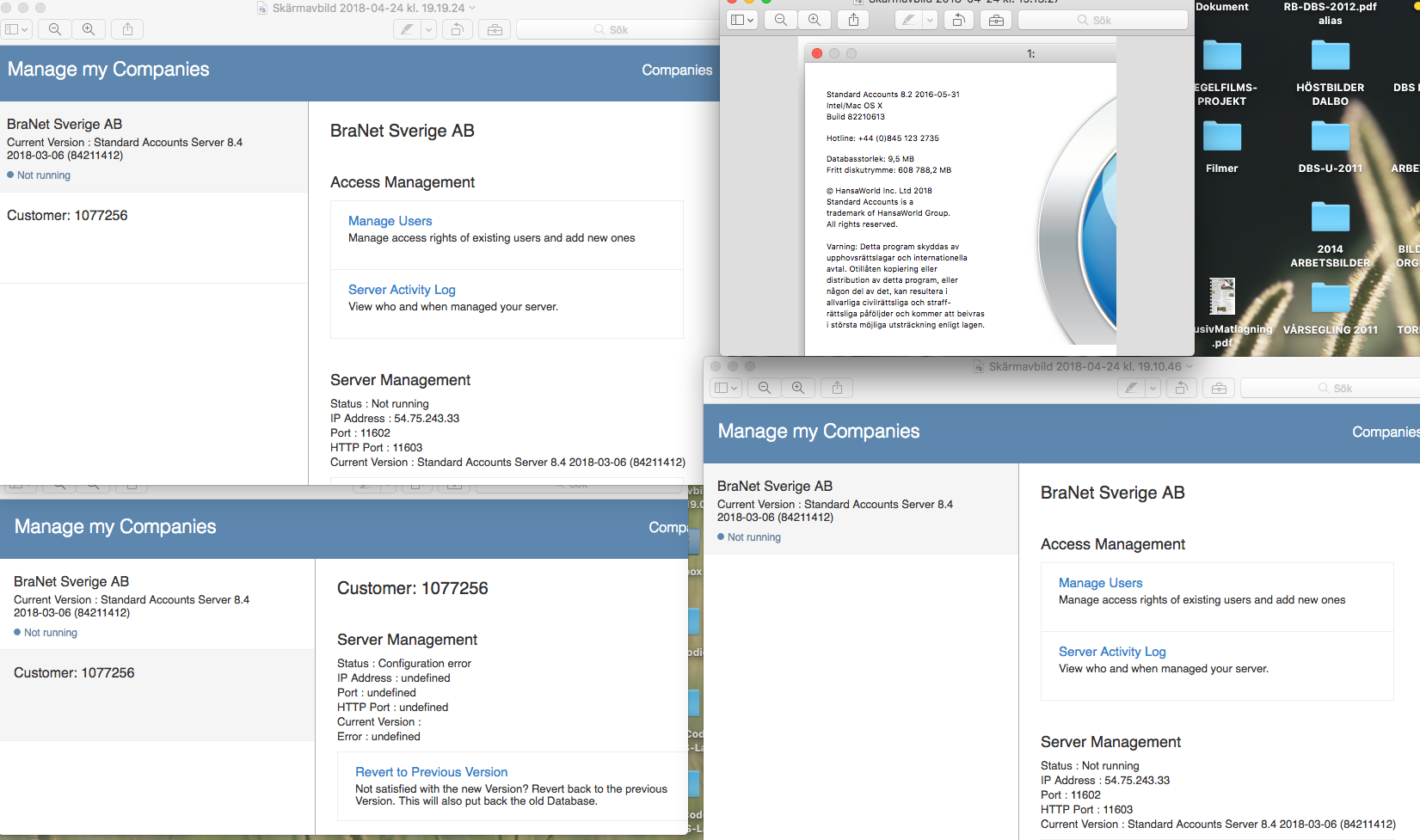Focus the Sök field in 19.19.24 window
This screenshot has width=1420, height=840.
tap(618, 29)
